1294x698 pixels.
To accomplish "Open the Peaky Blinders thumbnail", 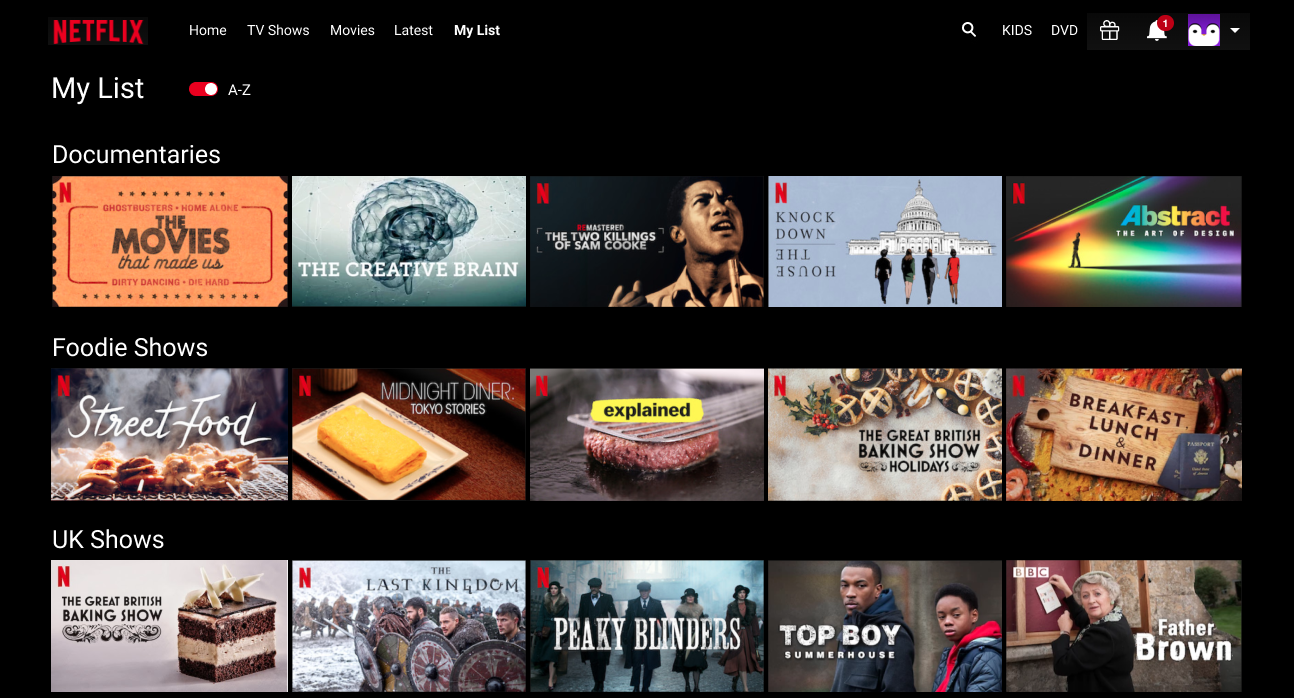I will [646, 626].
